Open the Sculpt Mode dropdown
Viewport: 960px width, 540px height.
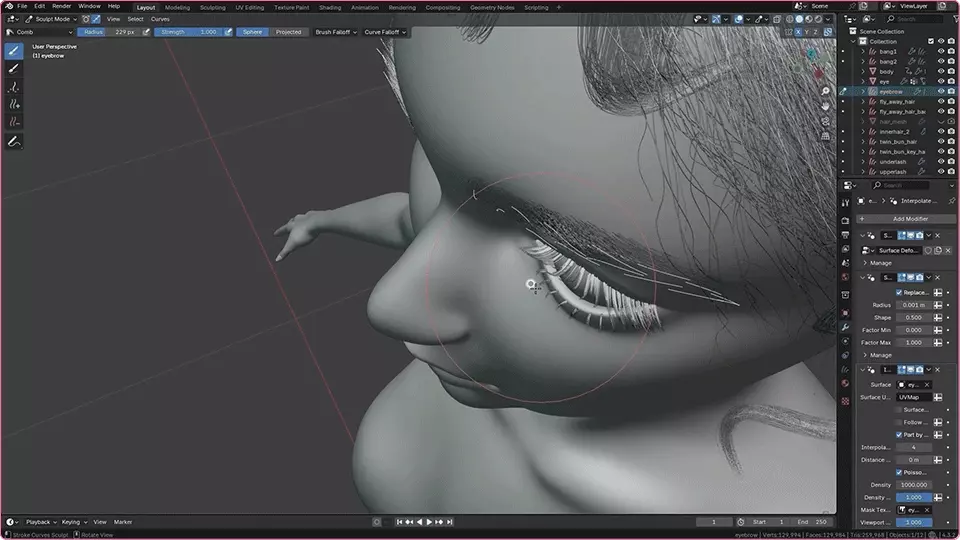tap(51, 19)
